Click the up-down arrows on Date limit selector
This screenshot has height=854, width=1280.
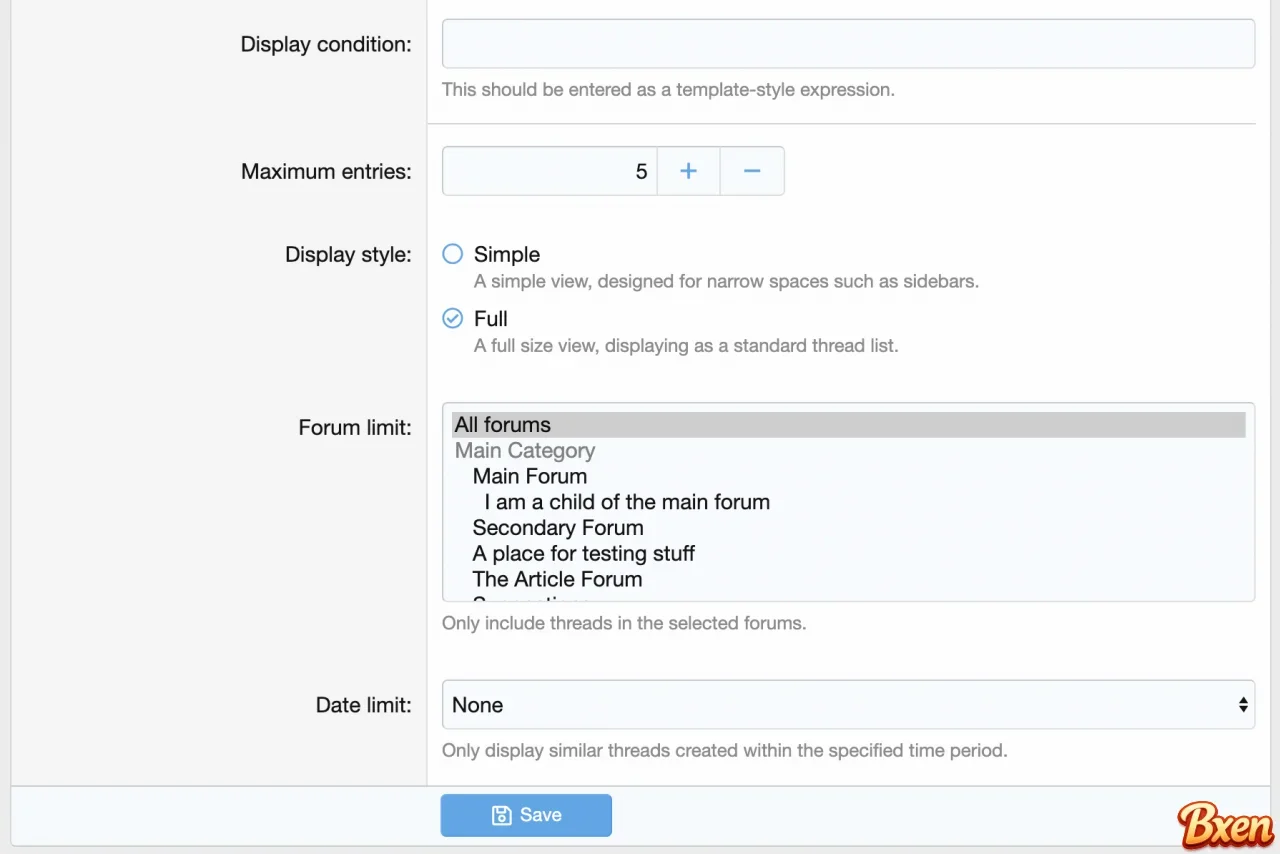[1242, 704]
